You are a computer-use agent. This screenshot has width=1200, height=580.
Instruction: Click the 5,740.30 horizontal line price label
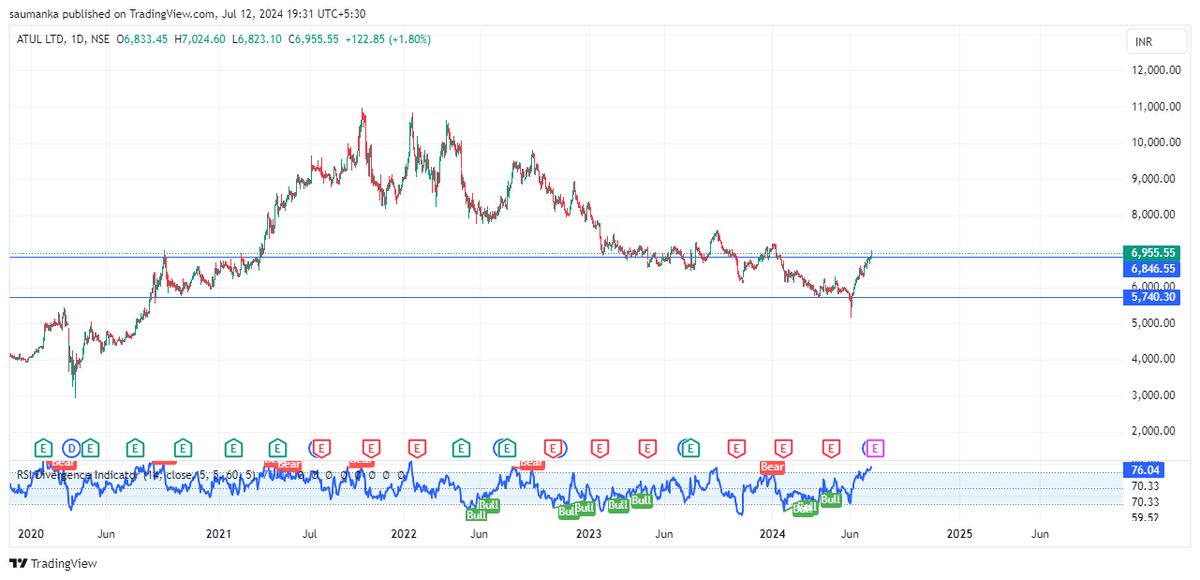(1151, 297)
